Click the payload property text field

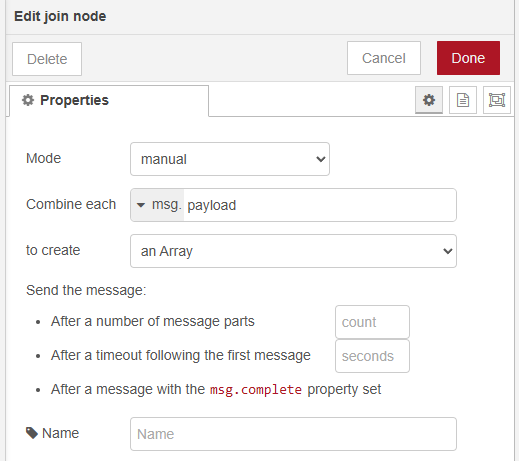coord(320,205)
